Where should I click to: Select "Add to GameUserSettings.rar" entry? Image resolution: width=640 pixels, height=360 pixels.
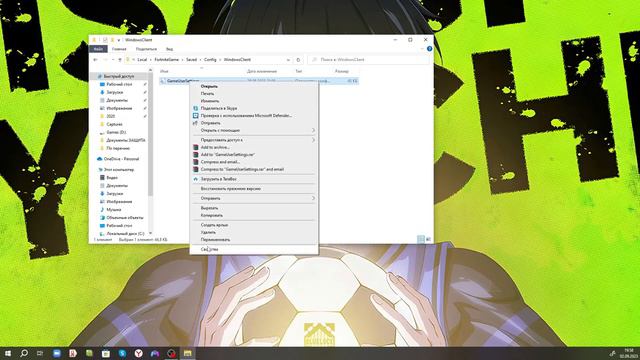click(228, 155)
